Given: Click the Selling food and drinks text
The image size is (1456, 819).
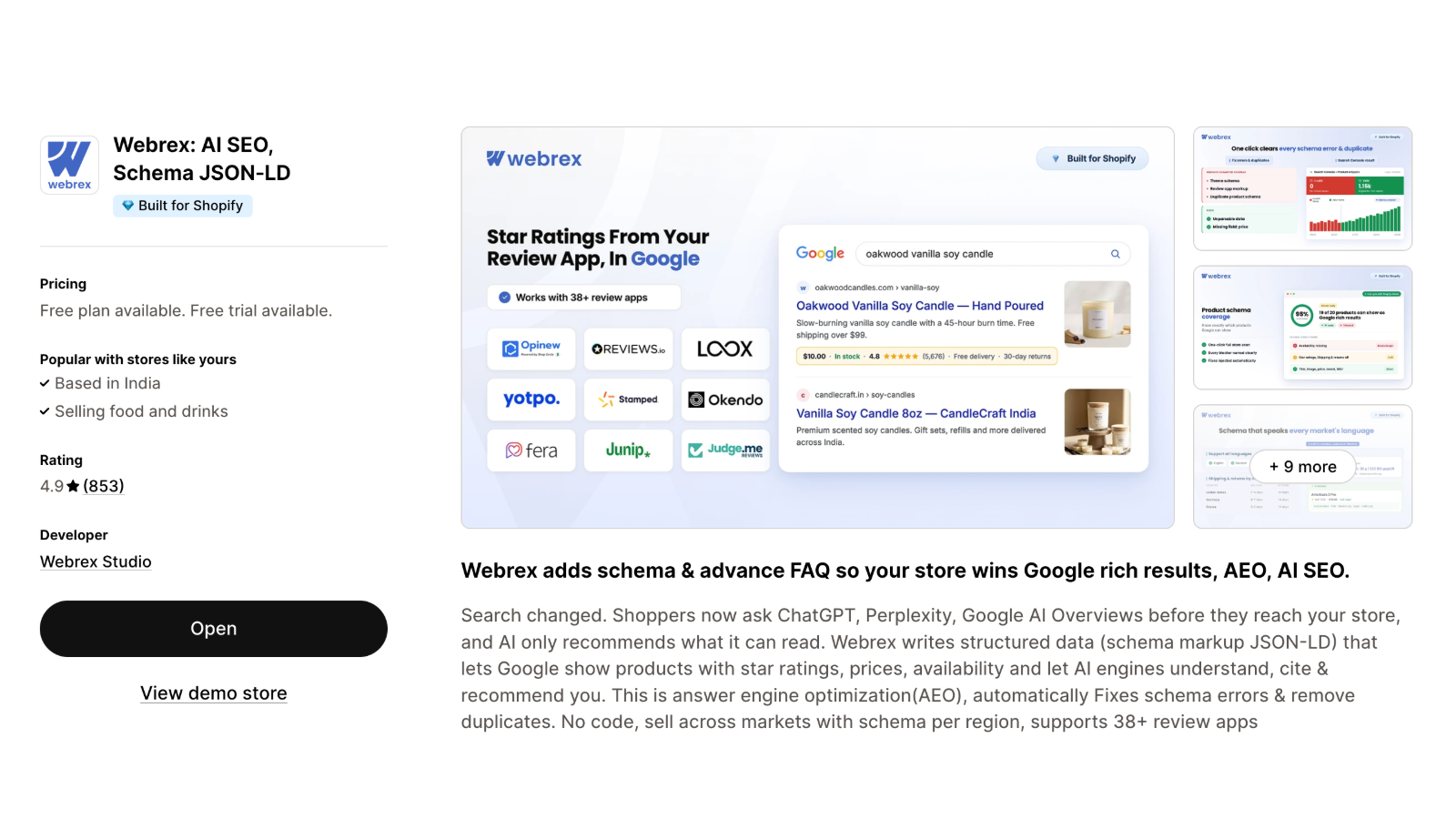Looking at the screenshot, I should click(x=141, y=411).
